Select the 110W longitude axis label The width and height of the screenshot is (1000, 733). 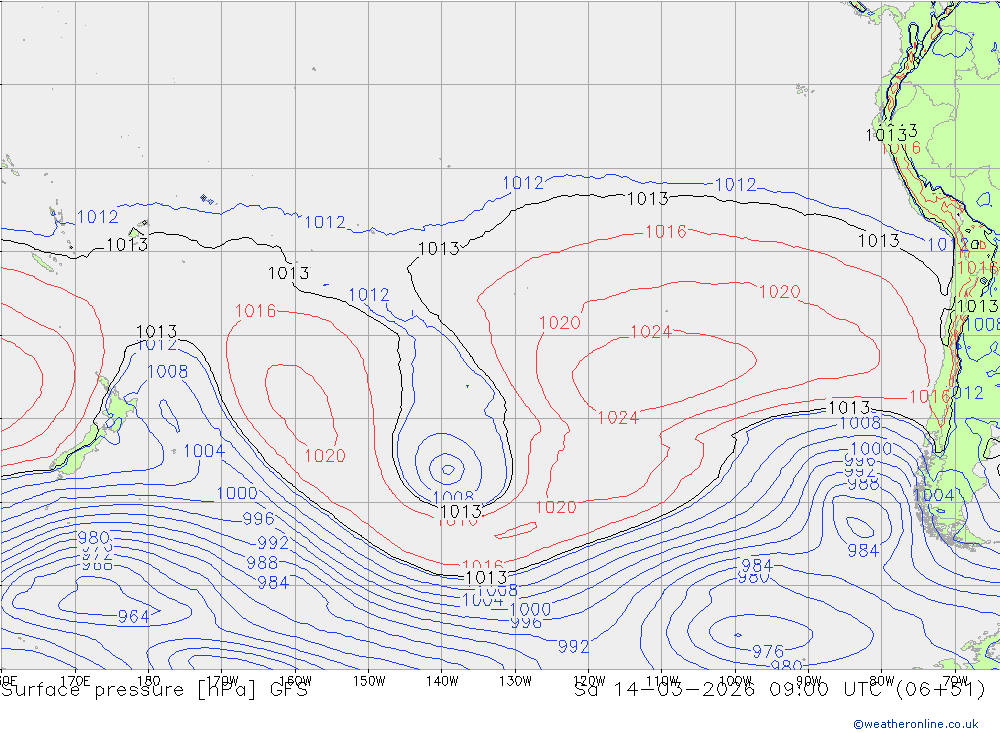tap(662, 681)
